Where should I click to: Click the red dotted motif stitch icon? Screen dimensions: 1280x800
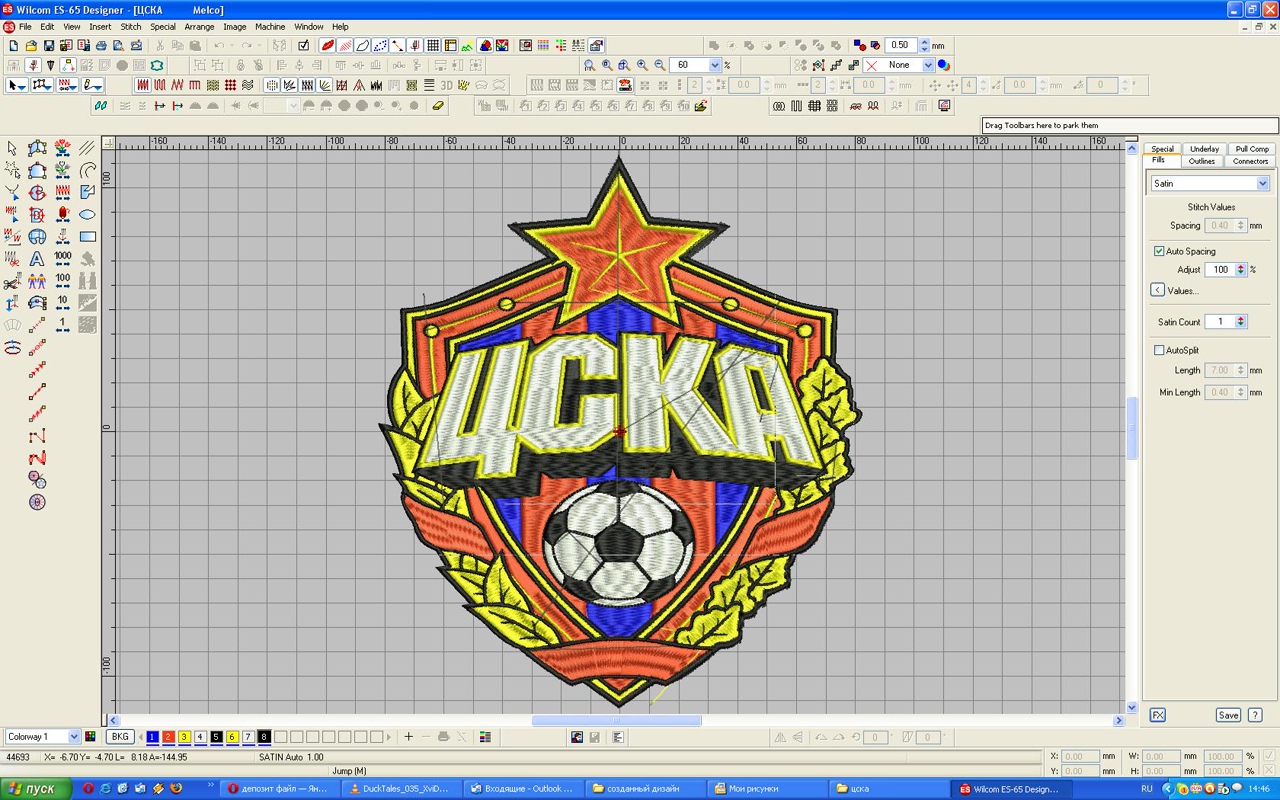tap(231, 86)
